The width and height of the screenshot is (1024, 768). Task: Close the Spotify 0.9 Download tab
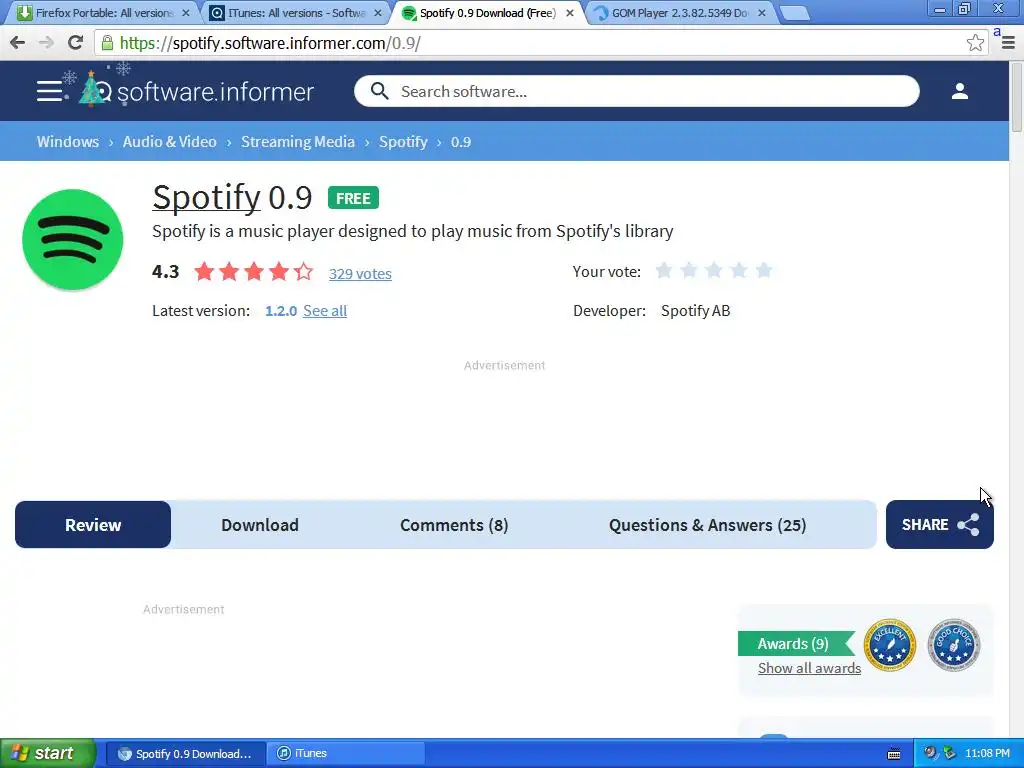(569, 13)
